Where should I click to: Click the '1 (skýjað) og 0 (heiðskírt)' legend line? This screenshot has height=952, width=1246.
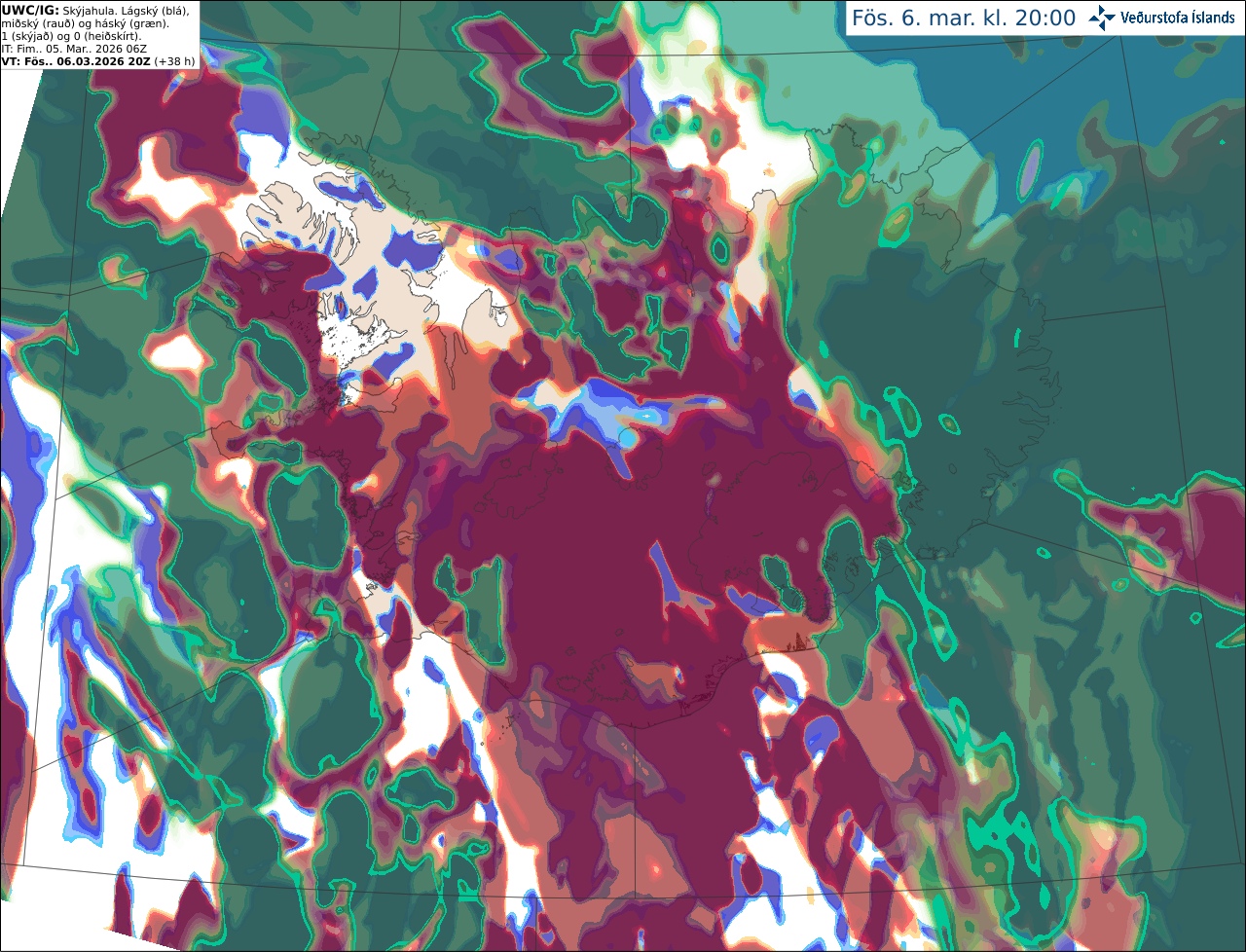tap(71, 36)
